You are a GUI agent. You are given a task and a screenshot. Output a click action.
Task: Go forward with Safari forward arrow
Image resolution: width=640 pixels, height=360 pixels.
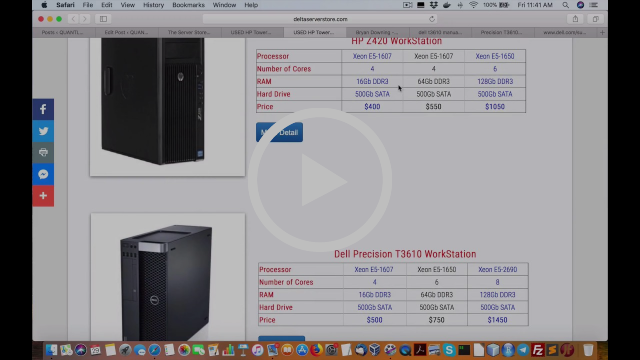coord(84,19)
